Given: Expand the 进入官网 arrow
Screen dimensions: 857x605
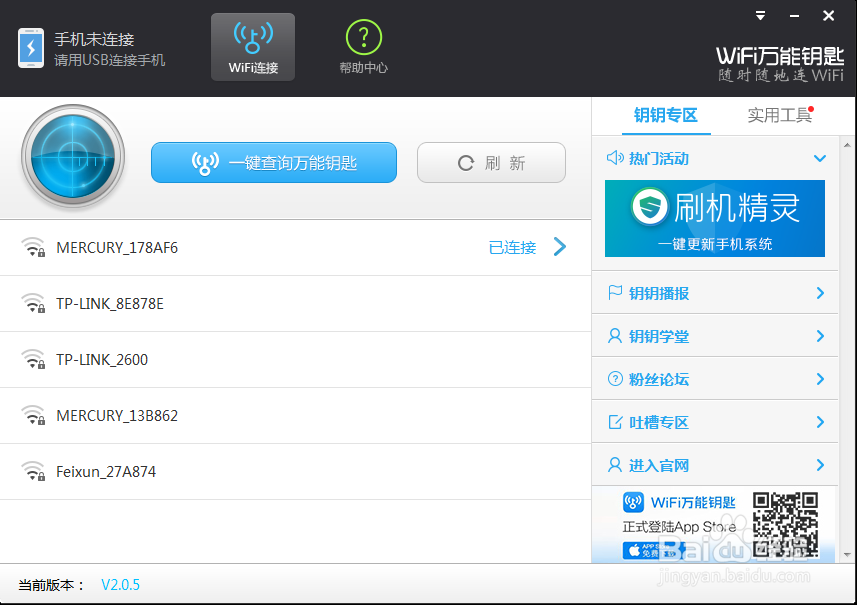Looking at the screenshot, I should point(820,465).
